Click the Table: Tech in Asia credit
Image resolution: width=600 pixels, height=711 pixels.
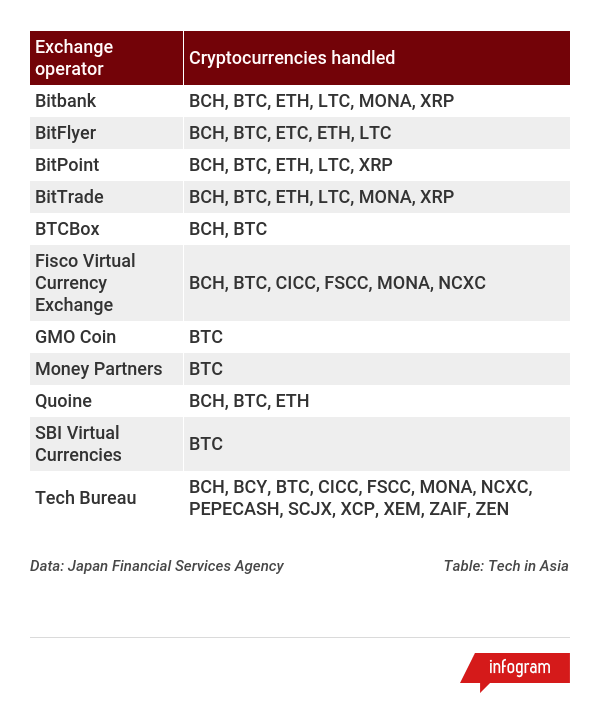(x=506, y=566)
